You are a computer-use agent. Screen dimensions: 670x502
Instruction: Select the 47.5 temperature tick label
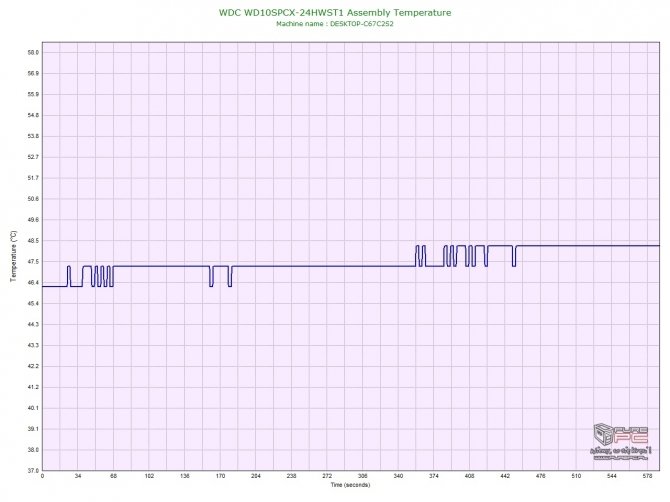pos(33,261)
